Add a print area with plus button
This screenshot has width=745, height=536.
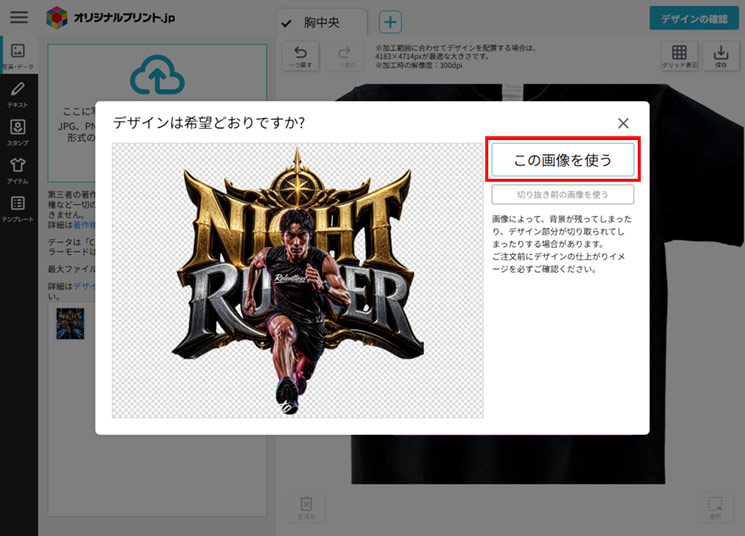(x=390, y=22)
